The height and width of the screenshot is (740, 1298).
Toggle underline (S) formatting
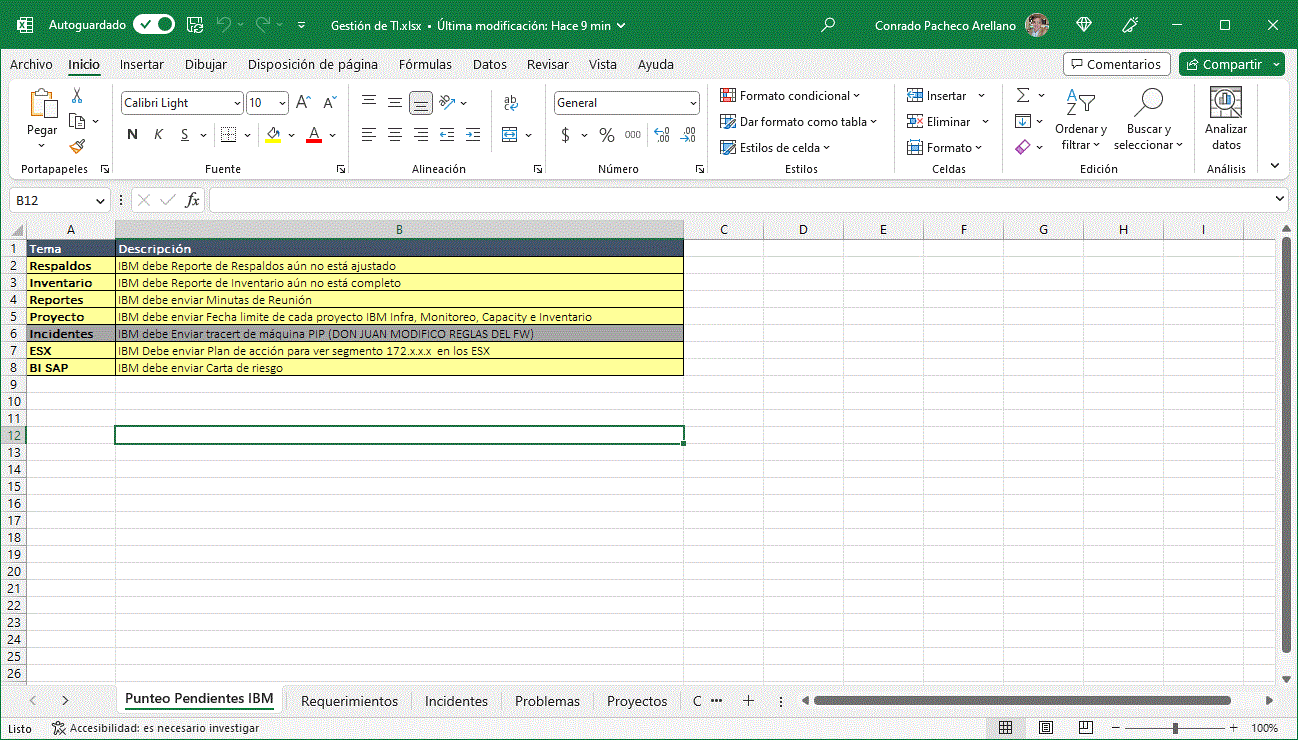click(x=183, y=135)
